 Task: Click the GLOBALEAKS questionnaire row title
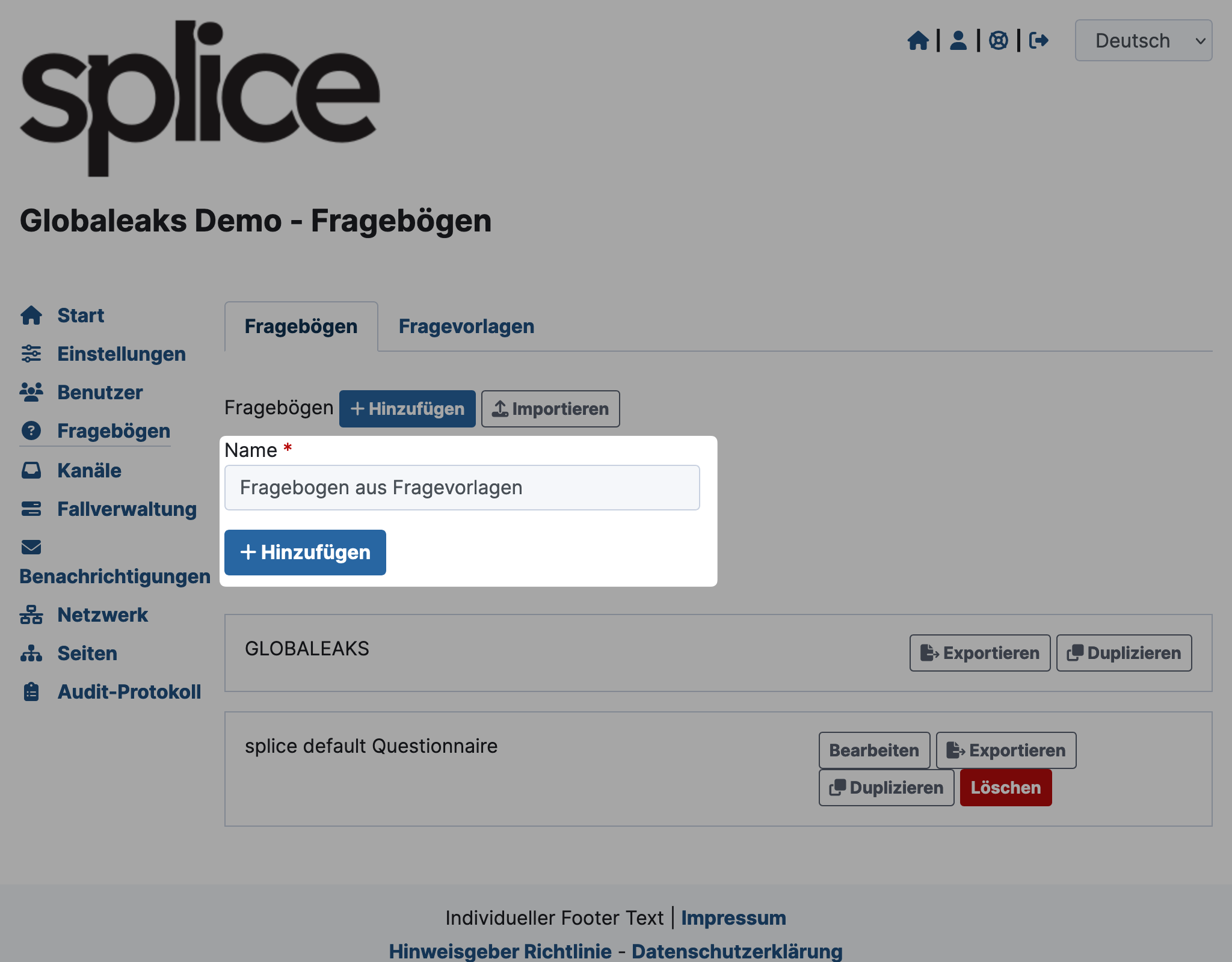tap(307, 649)
